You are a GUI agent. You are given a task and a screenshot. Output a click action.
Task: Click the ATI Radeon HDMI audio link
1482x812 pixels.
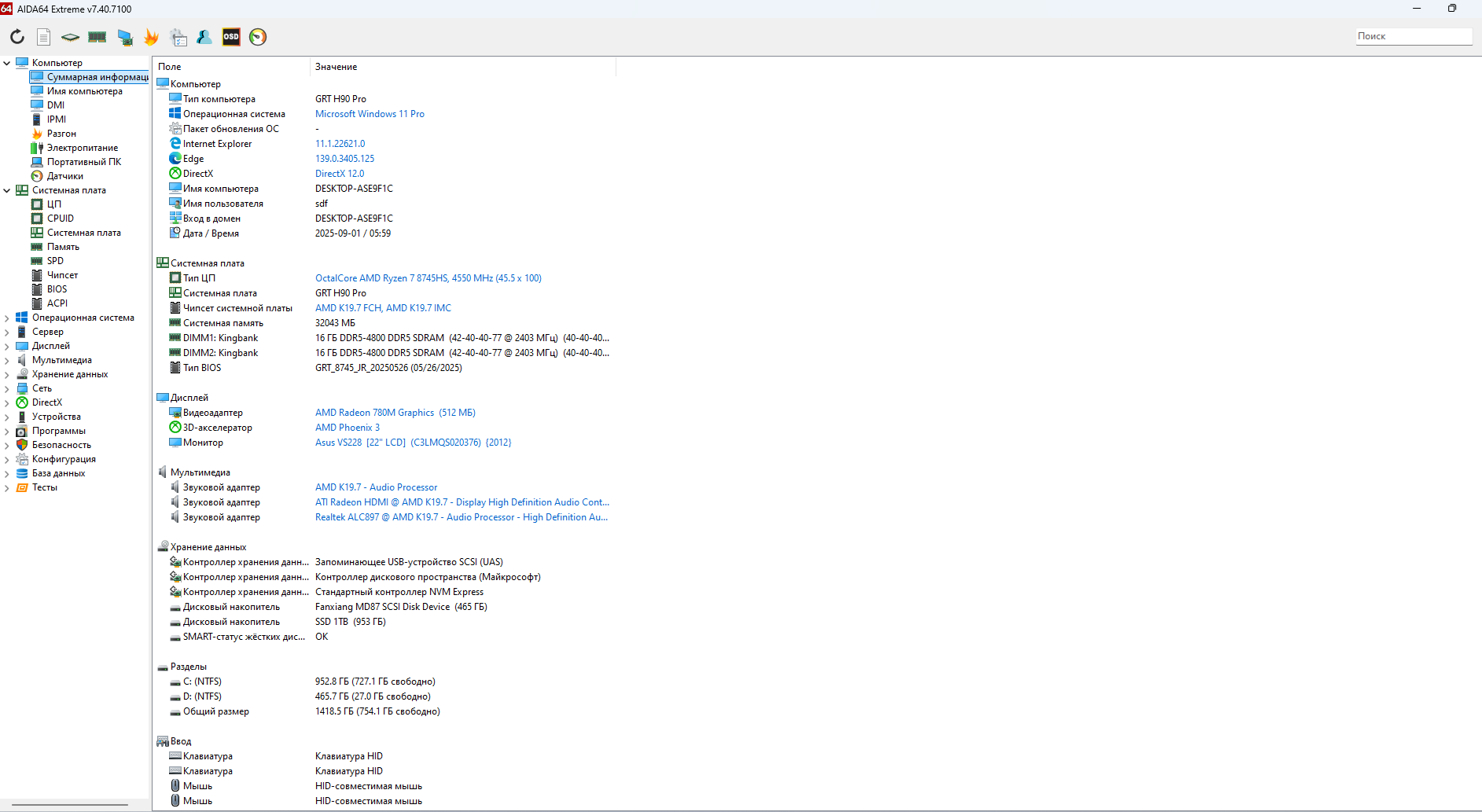point(462,502)
